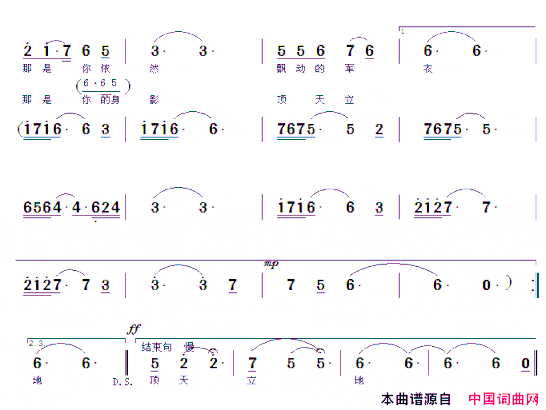Select the parenthesized "6·6 5" alternate notes

coord(103,85)
